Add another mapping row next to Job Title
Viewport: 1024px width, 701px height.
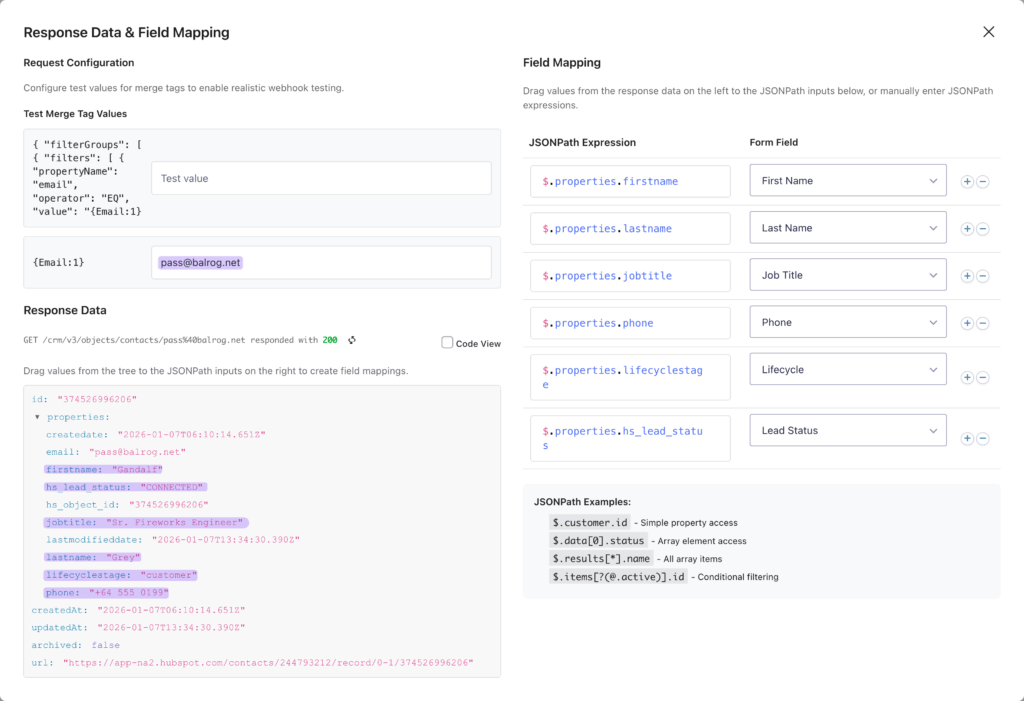(967, 274)
